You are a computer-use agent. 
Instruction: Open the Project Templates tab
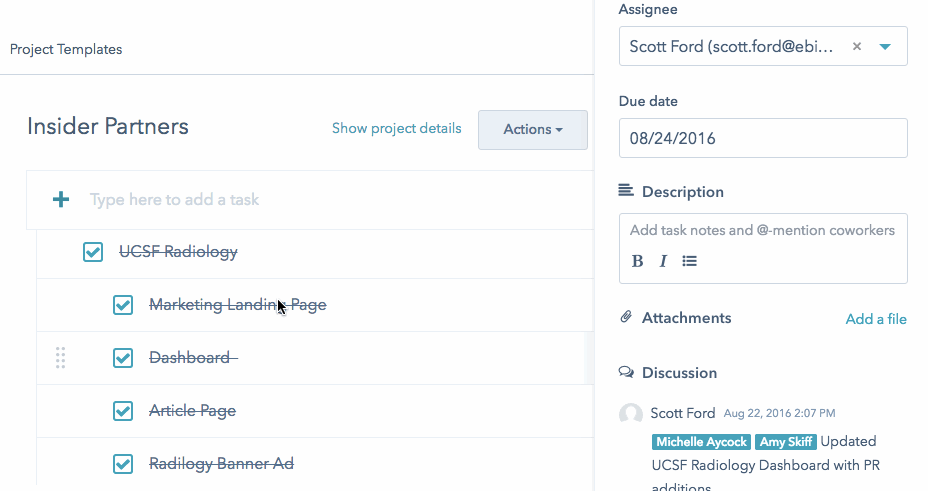click(x=66, y=49)
